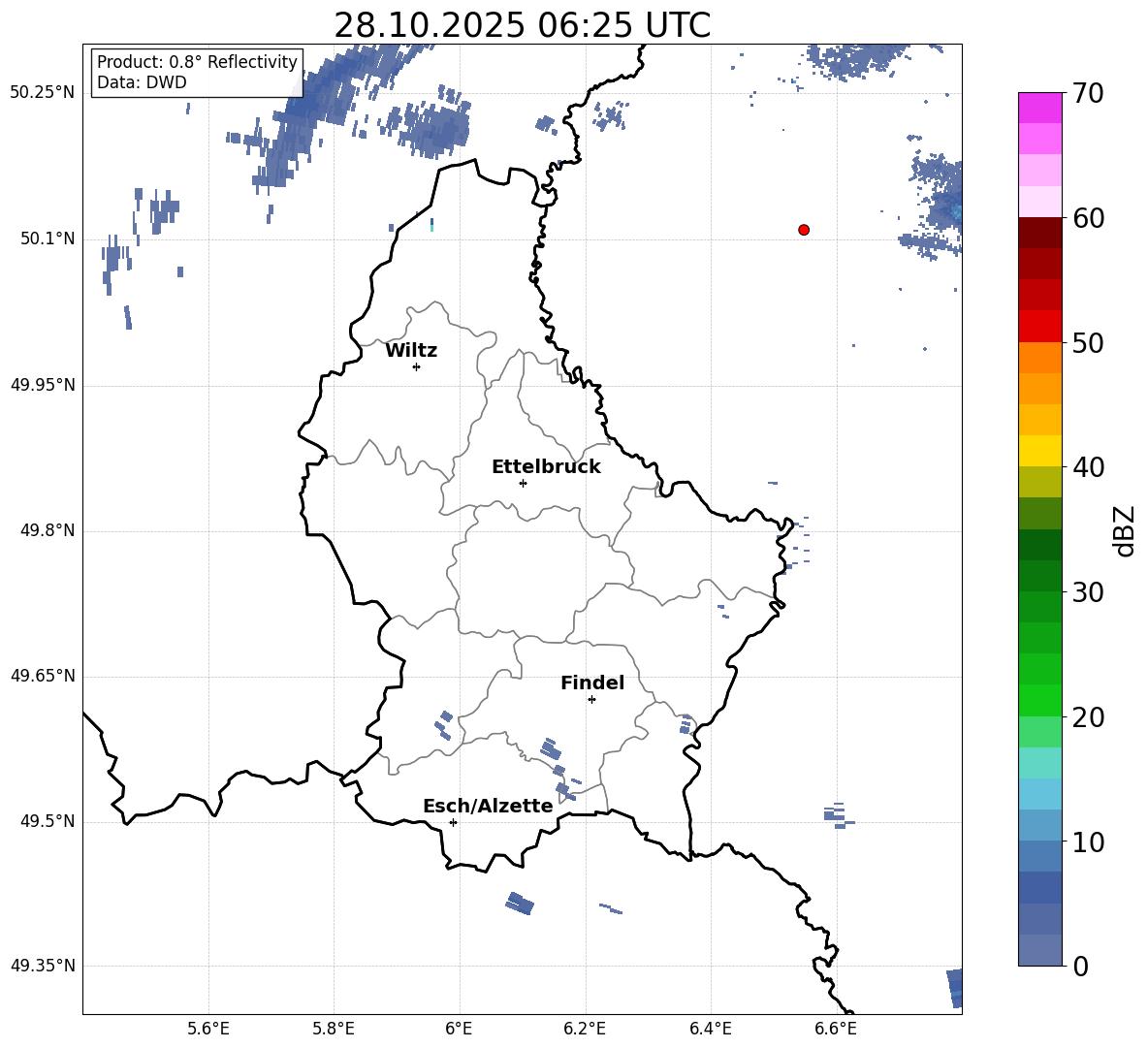Screen dimensions: 1148x1048
Task: Click the 49.65°N latitude label
Action: tap(44, 676)
